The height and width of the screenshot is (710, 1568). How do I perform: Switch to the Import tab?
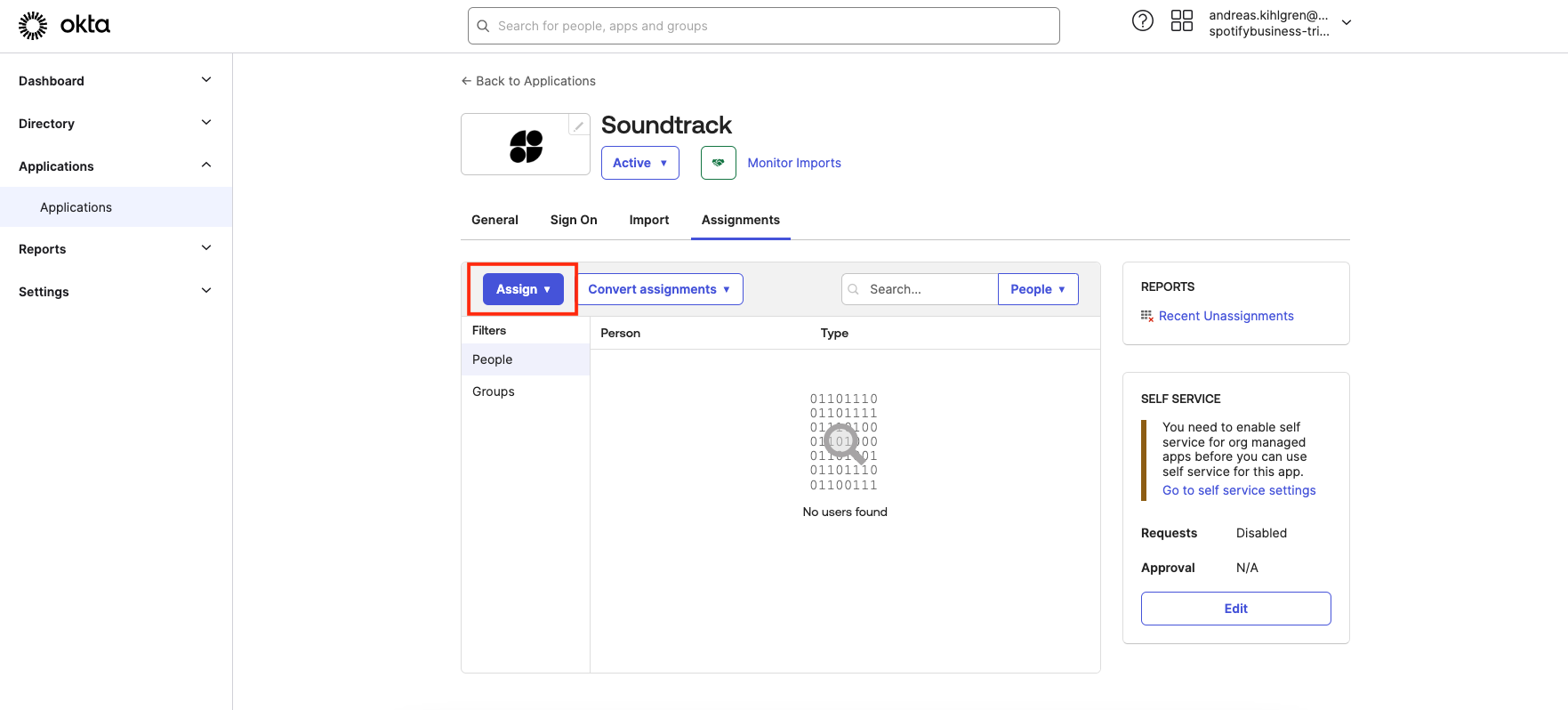pos(649,220)
